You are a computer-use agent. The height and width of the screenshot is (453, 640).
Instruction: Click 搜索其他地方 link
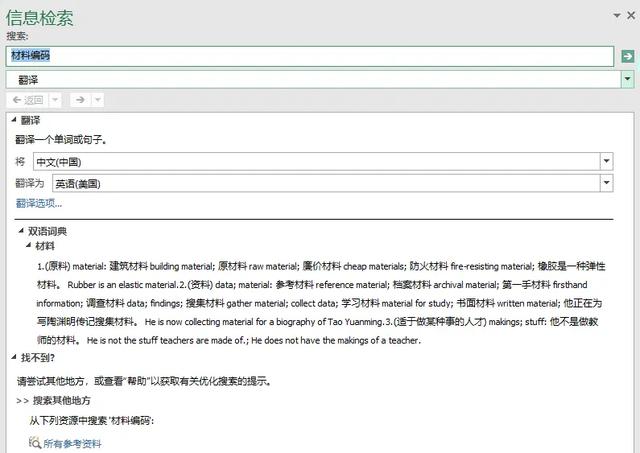tap(62, 400)
